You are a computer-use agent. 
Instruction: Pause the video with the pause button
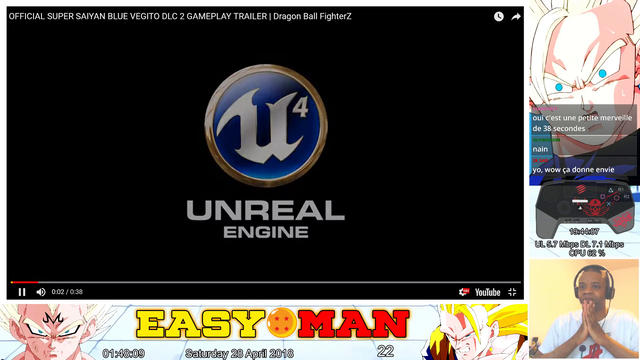[x=22, y=292]
